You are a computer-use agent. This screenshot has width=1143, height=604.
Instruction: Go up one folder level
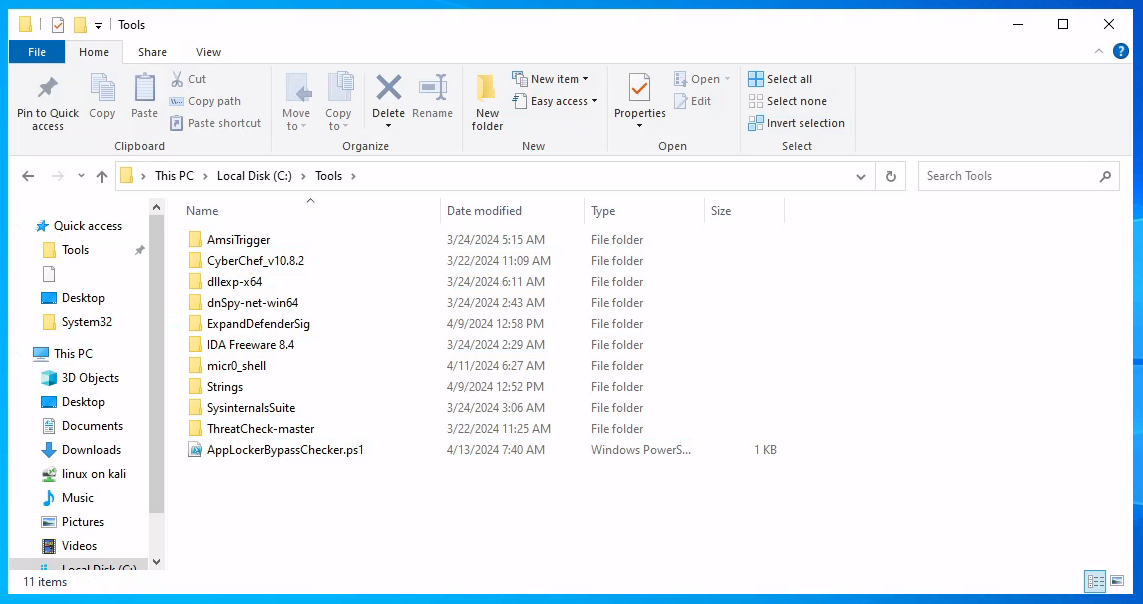point(102,176)
